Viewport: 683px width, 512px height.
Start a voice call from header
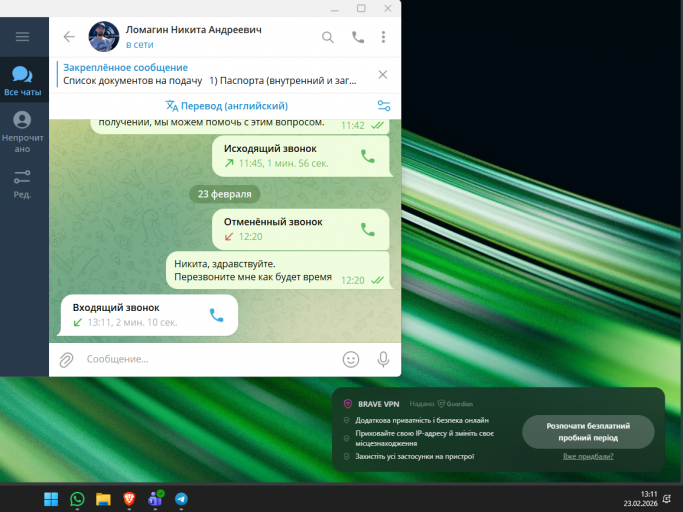[x=358, y=37]
